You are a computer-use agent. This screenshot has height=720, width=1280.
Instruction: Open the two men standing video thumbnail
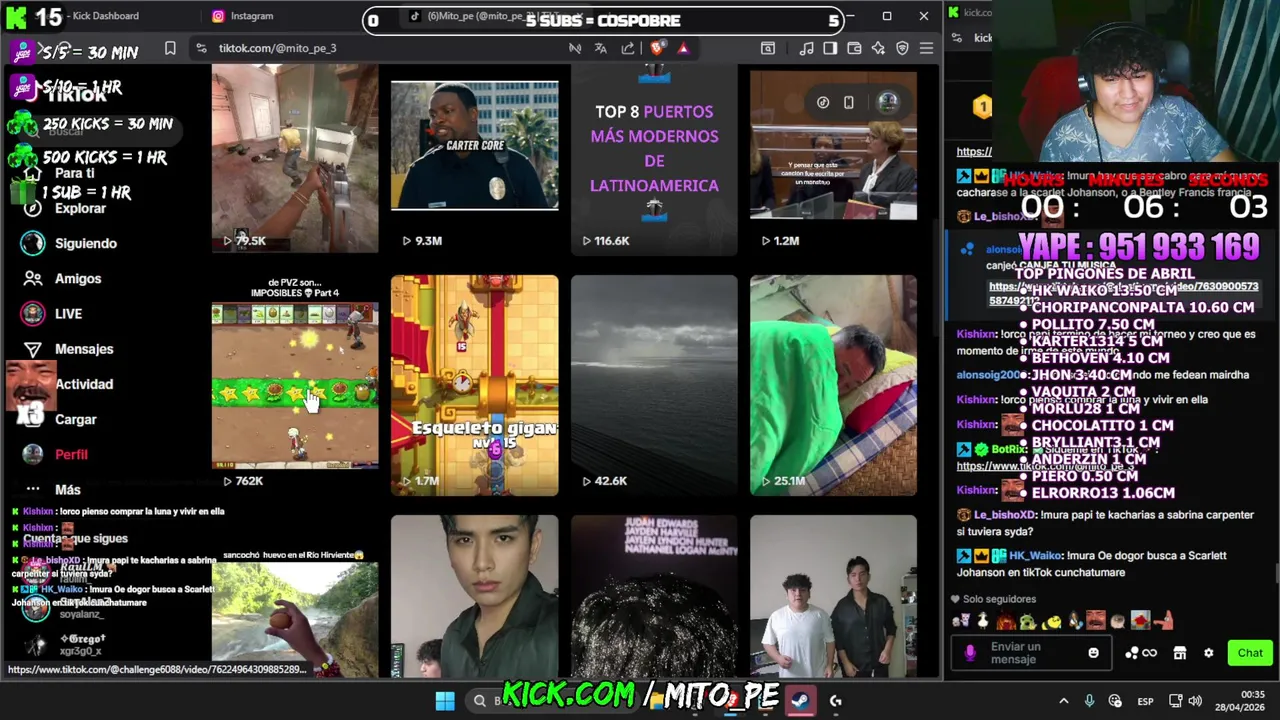pos(833,596)
